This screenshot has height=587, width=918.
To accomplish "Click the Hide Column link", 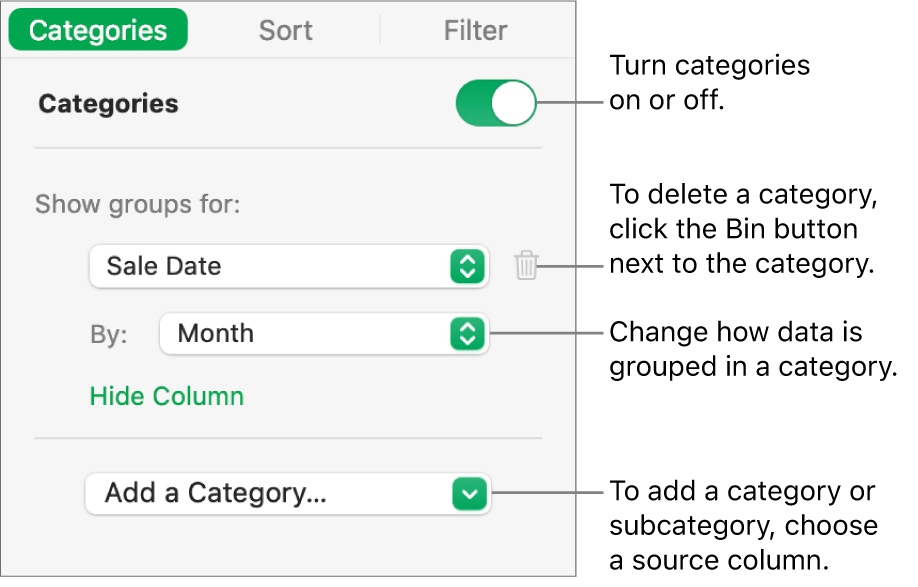I will [x=166, y=396].
